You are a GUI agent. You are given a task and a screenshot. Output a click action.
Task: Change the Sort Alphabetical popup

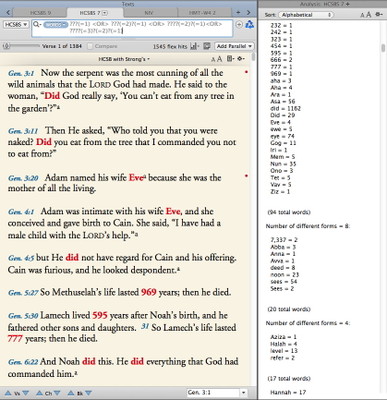(x=306, y=15)
